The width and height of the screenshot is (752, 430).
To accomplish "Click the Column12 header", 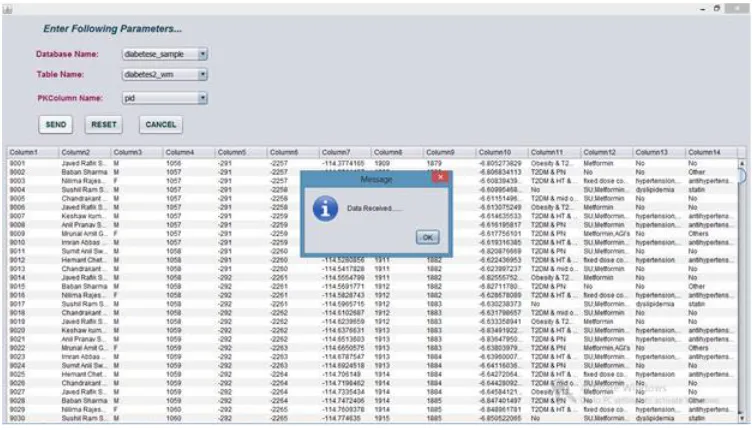I will [x=607, y=152].
